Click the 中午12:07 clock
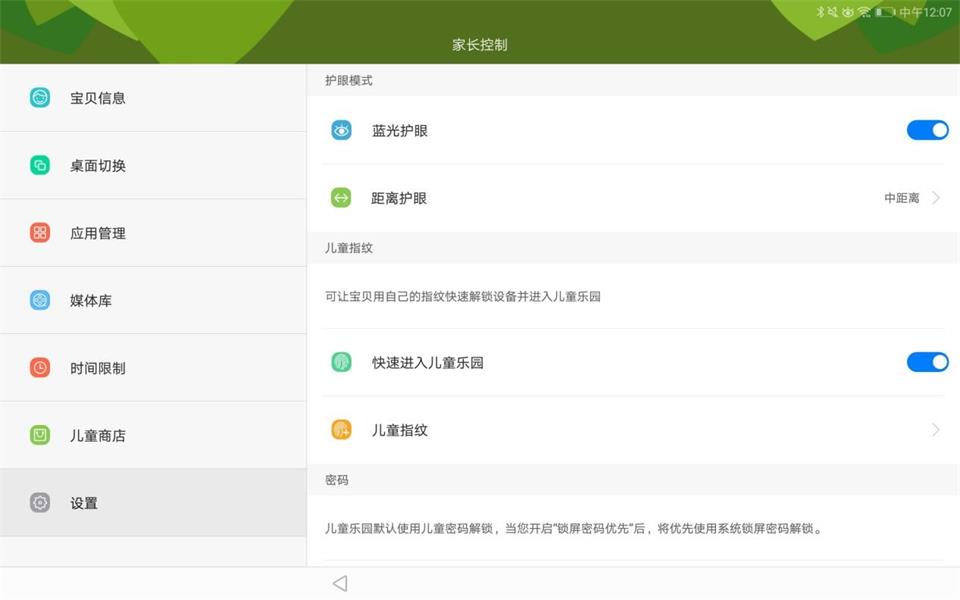The width and height of the screenshot is (960, 600). pyautogui.click(x=925, y=12)
